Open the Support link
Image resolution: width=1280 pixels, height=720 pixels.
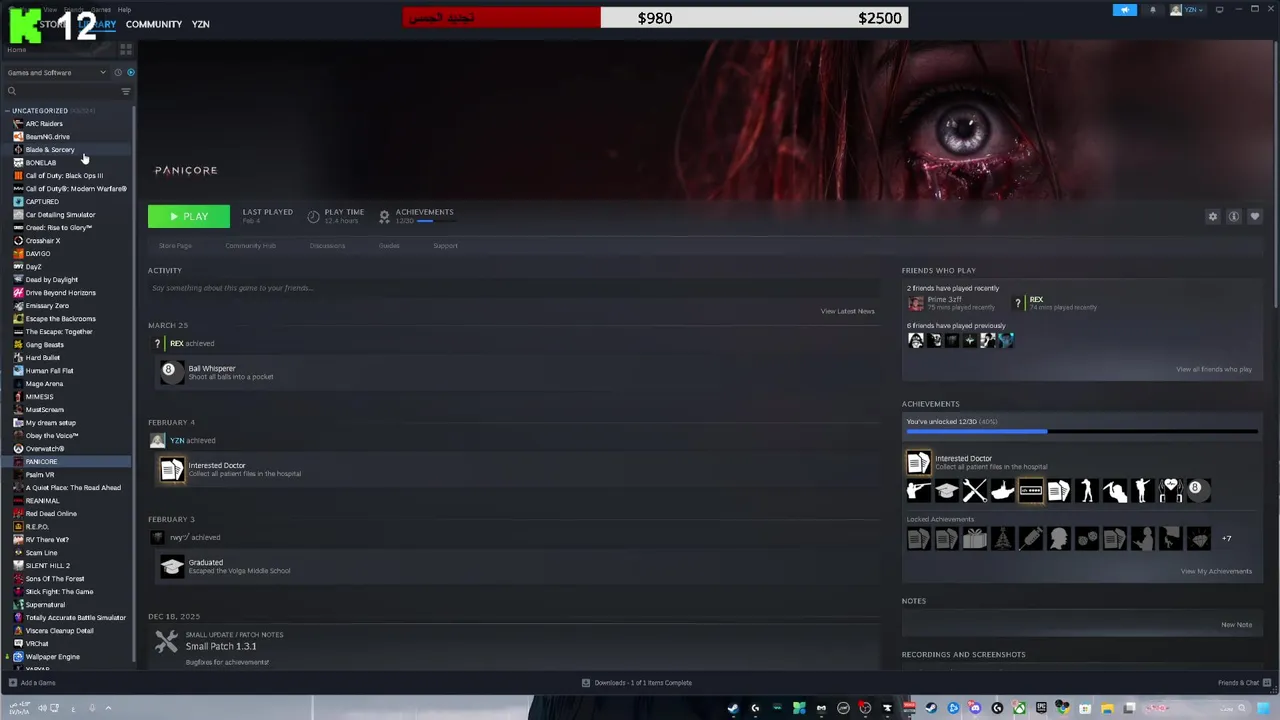(445, 246)
